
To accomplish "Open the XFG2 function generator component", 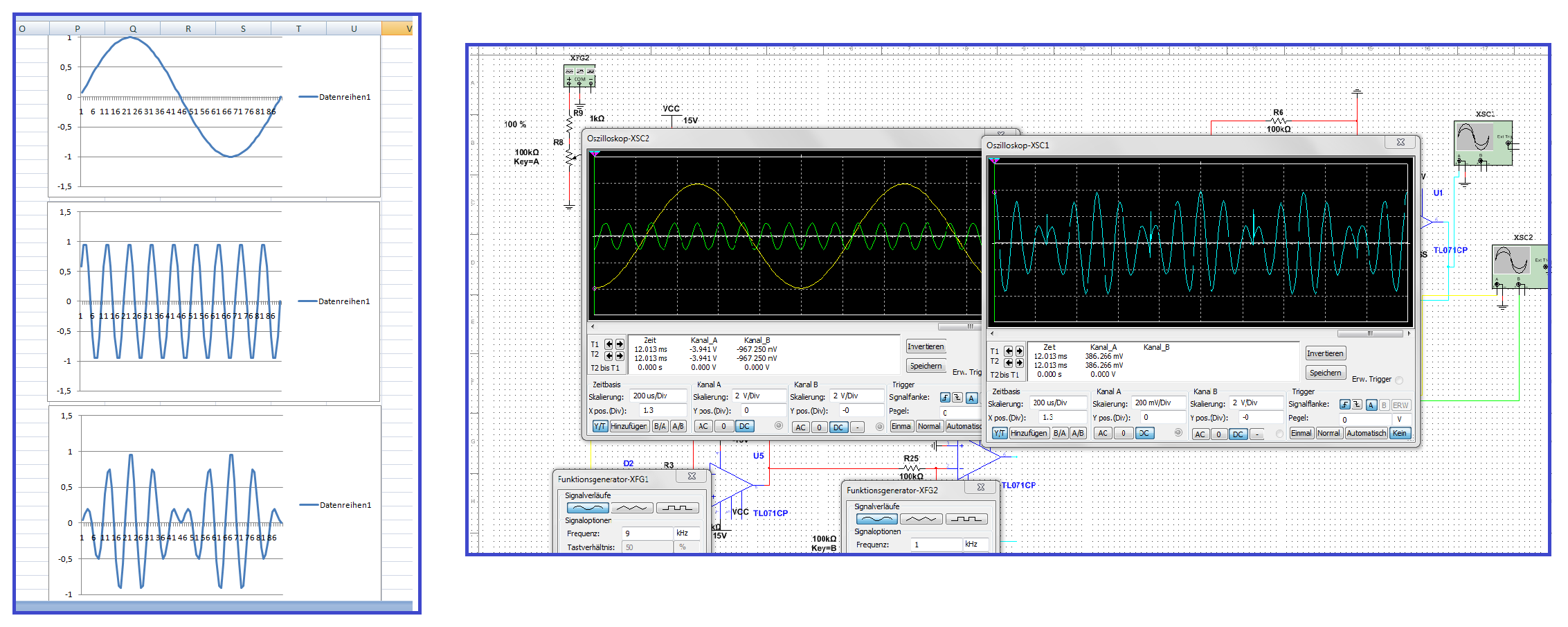I will pyautogui.click(x=579, y=76).
